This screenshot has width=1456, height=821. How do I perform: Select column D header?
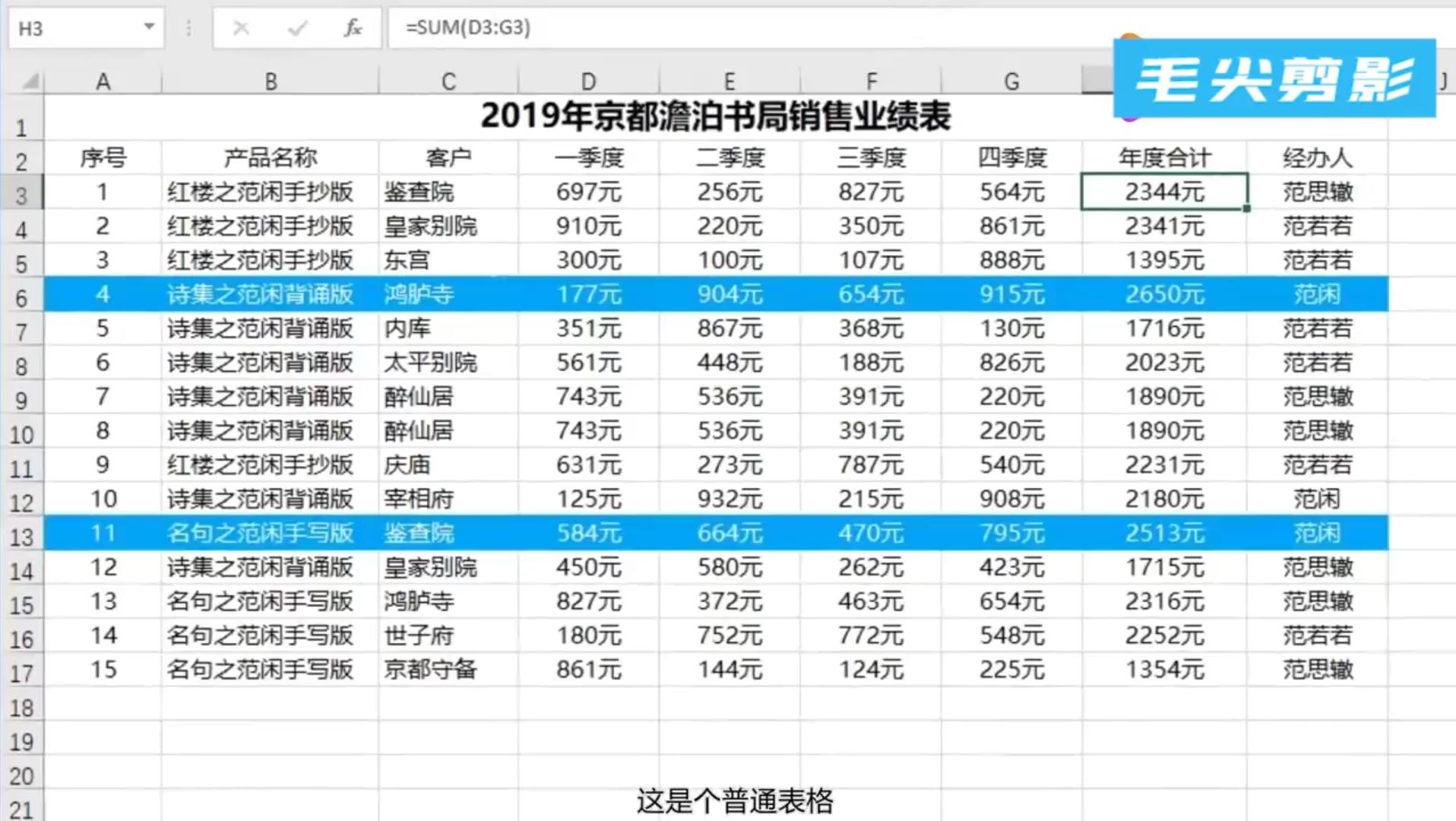588,81
